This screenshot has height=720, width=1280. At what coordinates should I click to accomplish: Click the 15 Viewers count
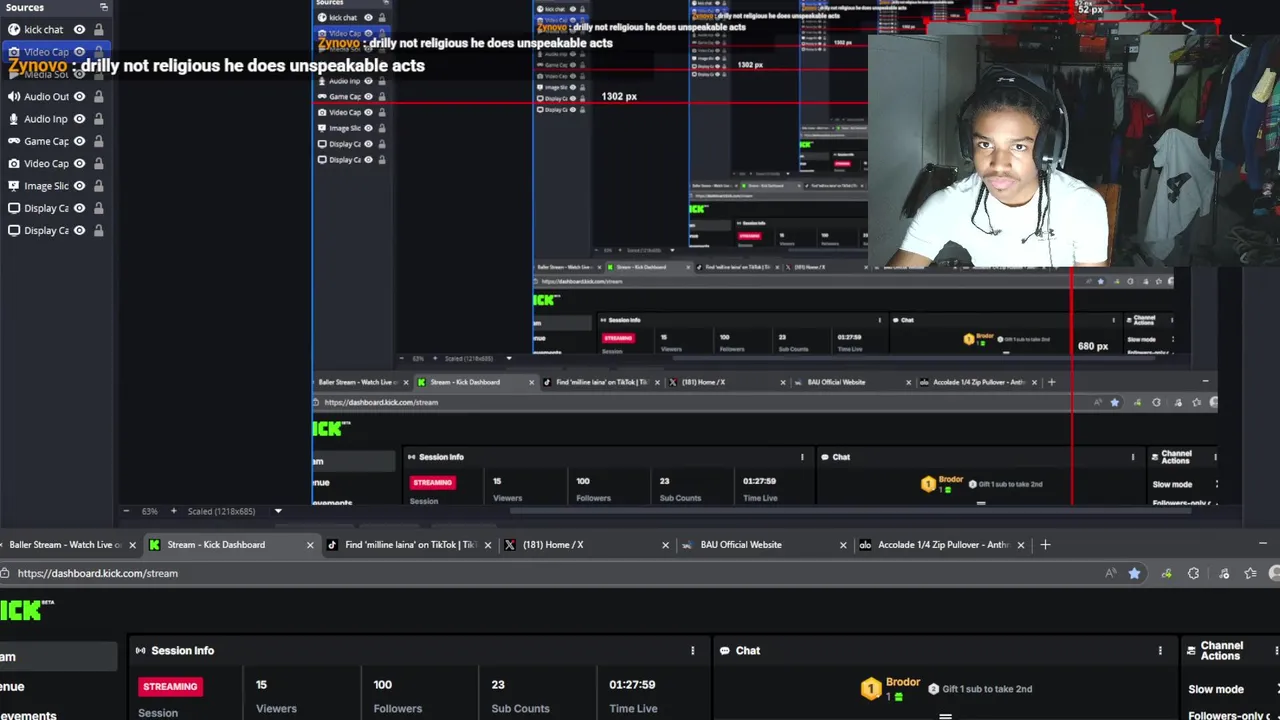(x=261, y=685)
